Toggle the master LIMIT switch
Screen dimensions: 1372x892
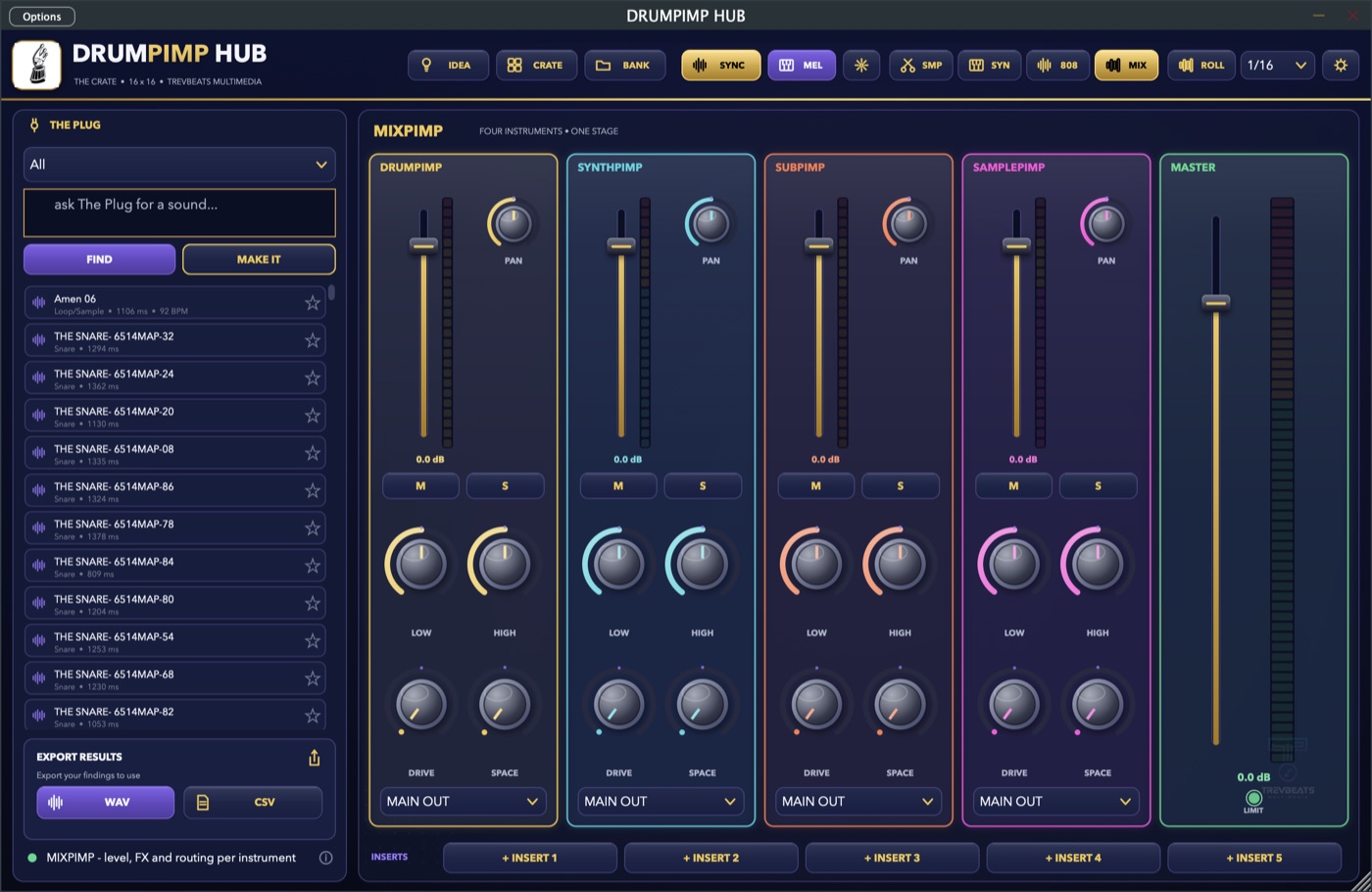click(x=1253, y=798)
